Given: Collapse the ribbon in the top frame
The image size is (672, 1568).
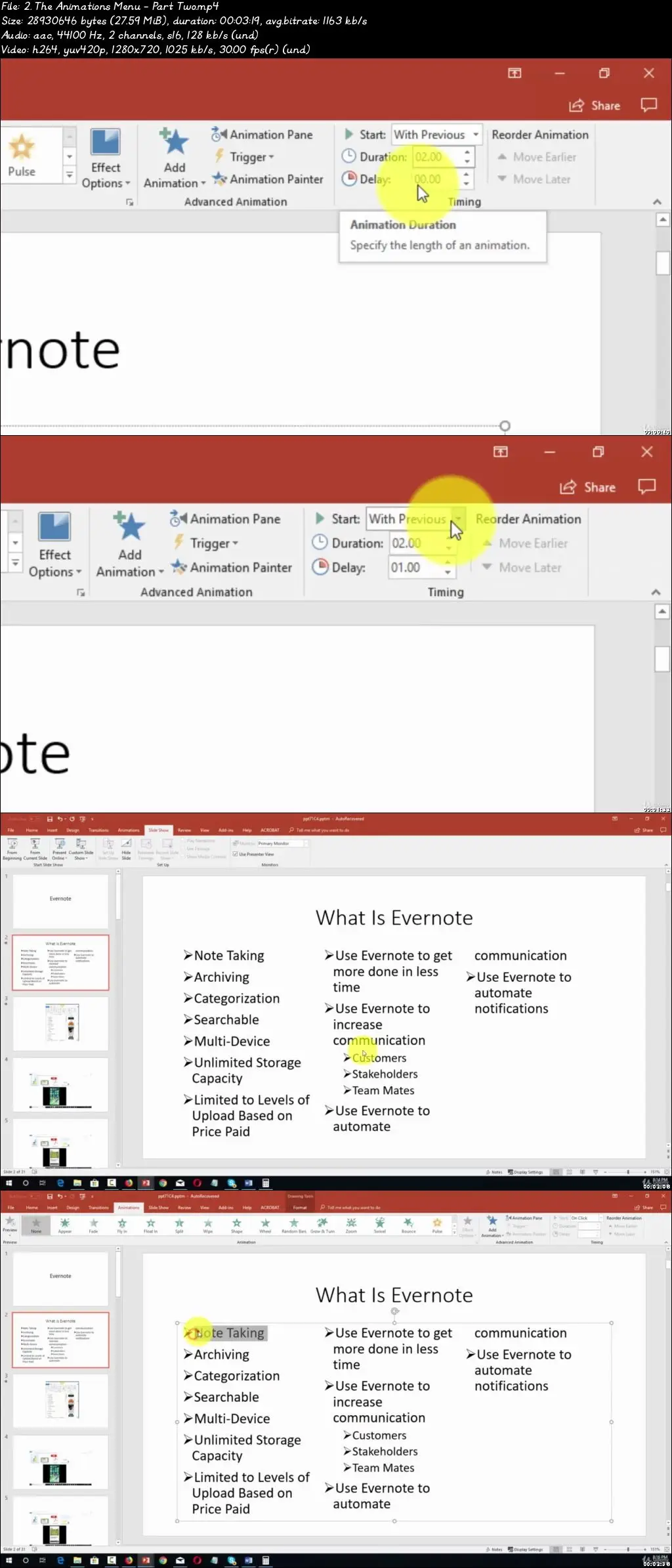Looking at the screenshot, I should pos(657,202).
